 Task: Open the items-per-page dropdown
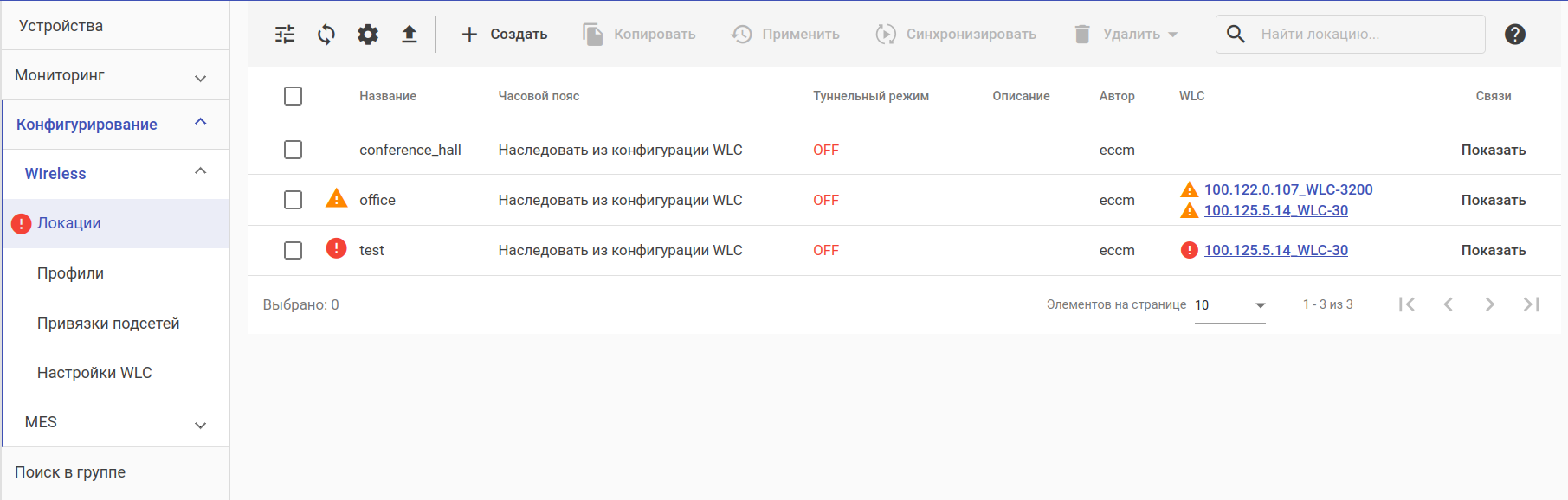click(1229, 305)
